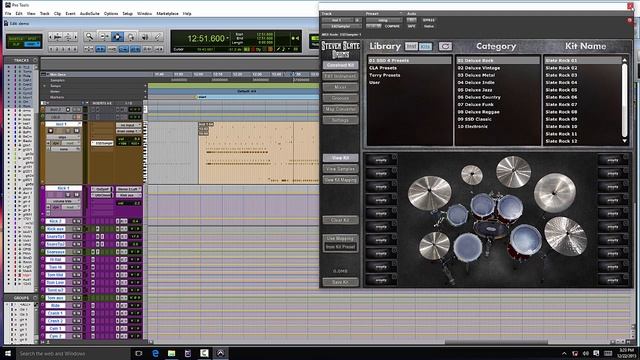Screen dimensions: 640x360
Task: Click the Windows Start button
Action: click(x=8, y=353)
